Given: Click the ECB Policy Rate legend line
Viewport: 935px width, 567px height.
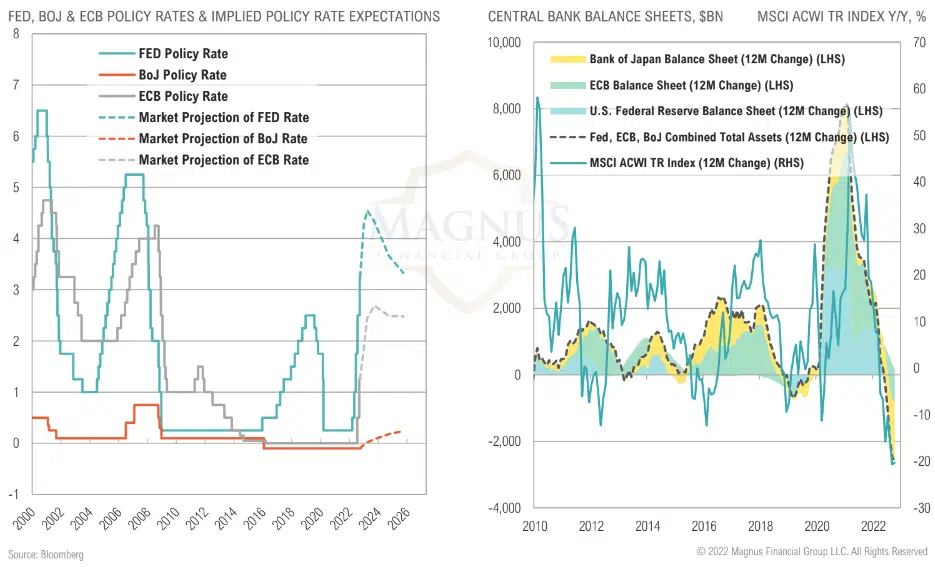Looking at the screenshot, I should (x=115, y=97).
